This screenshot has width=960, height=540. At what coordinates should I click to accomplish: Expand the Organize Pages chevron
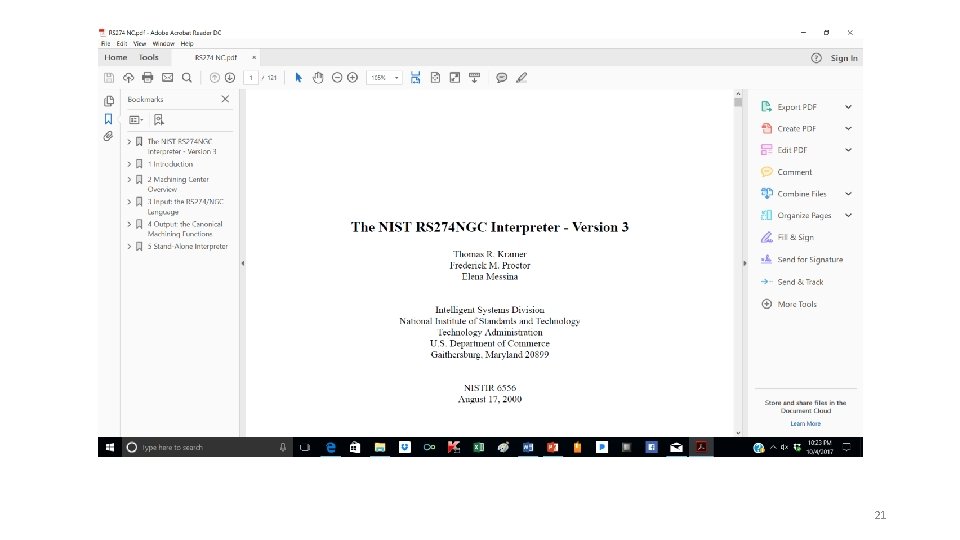849,216
